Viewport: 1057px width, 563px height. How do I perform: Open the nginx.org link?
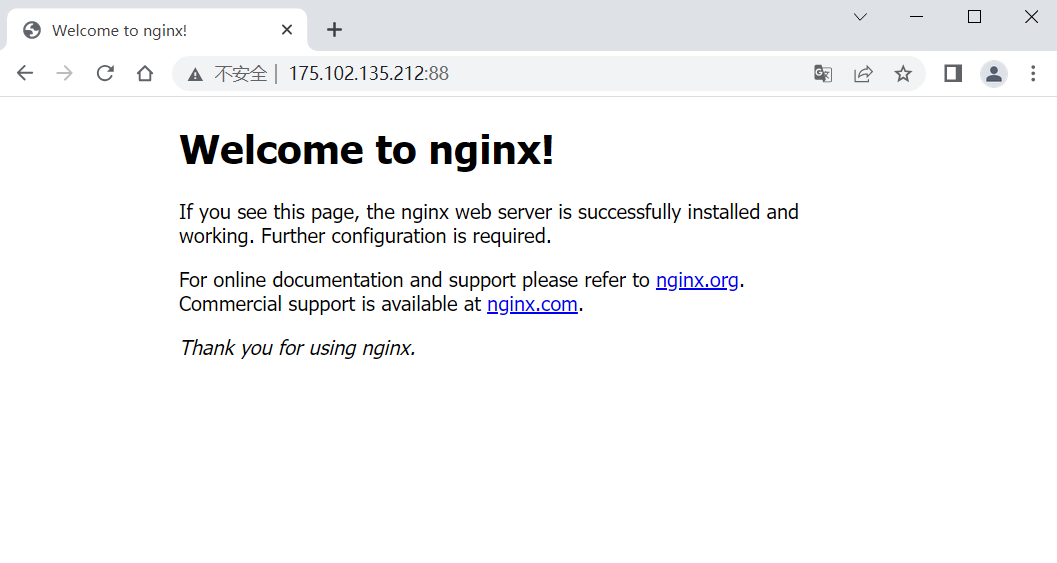point(697,280)
